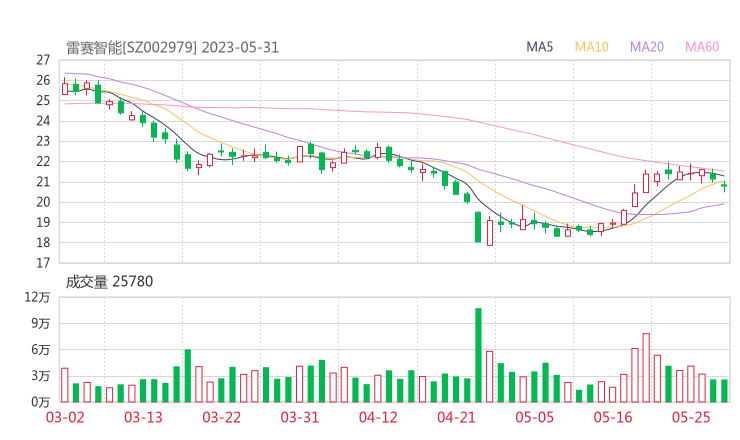
Task: Click the 成交量 25780 volume label
Action: point(109,282)
